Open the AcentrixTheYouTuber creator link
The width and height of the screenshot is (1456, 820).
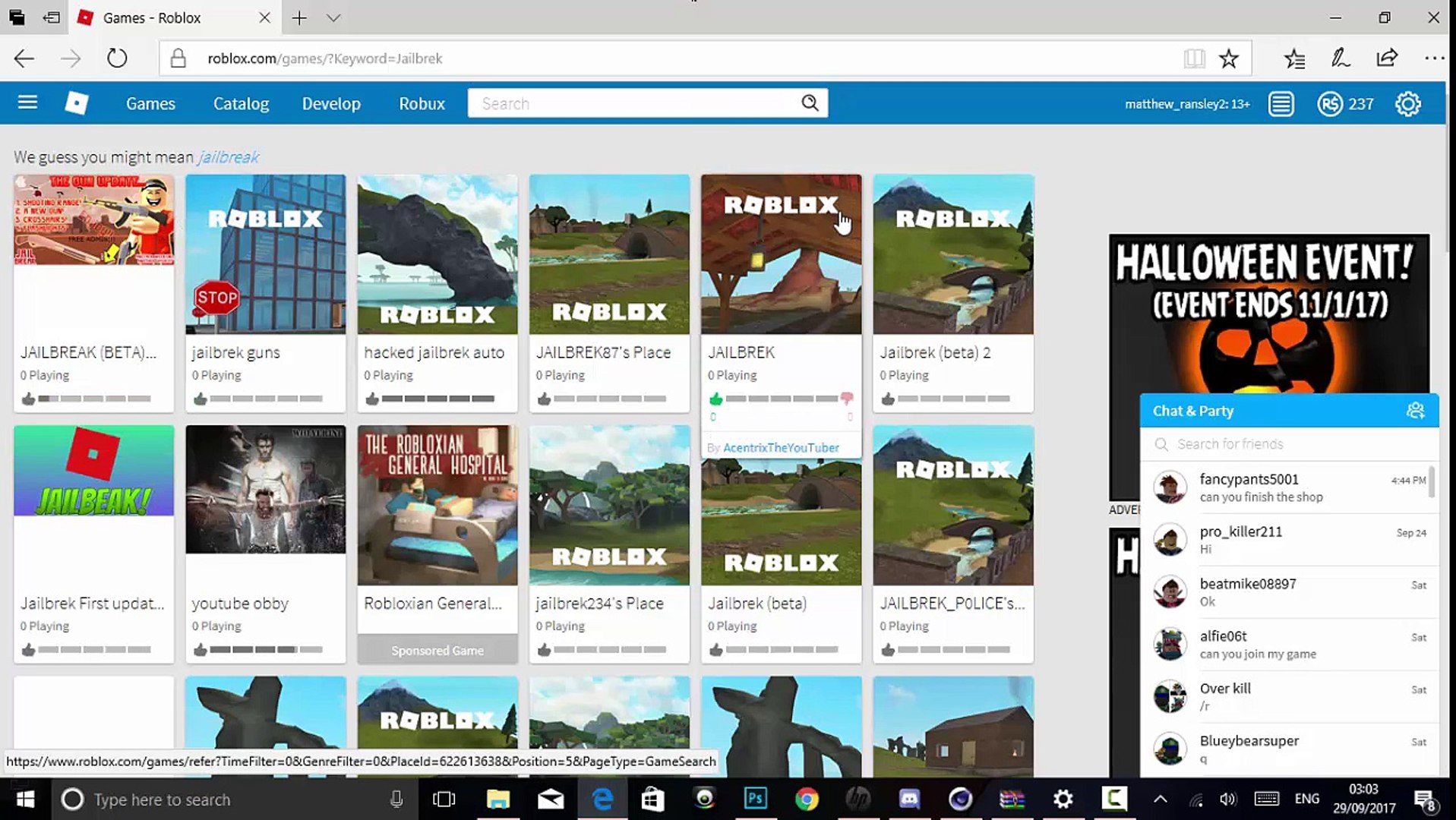point(781,448)
